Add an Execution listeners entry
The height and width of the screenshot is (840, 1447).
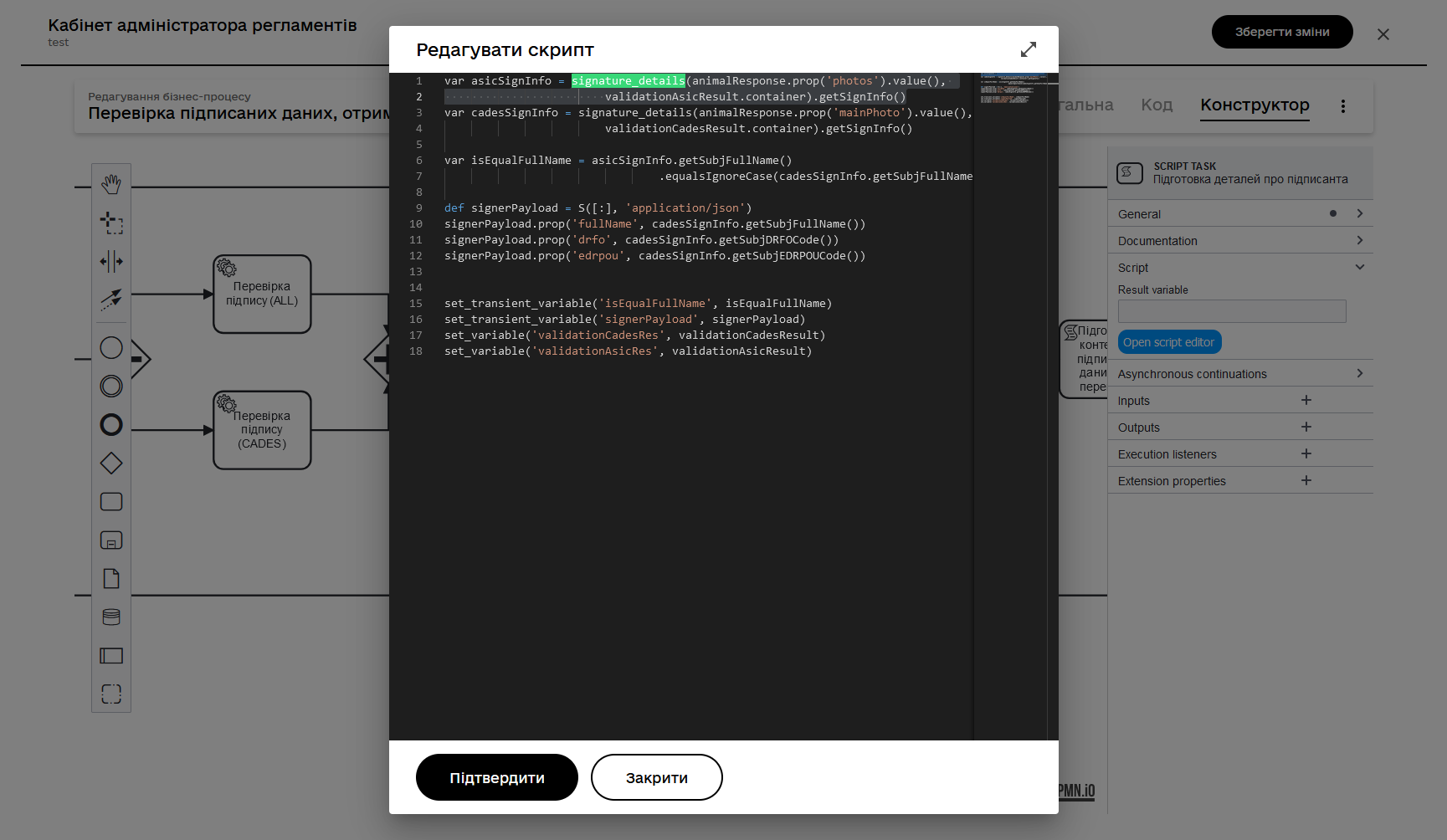(1306, 453)
